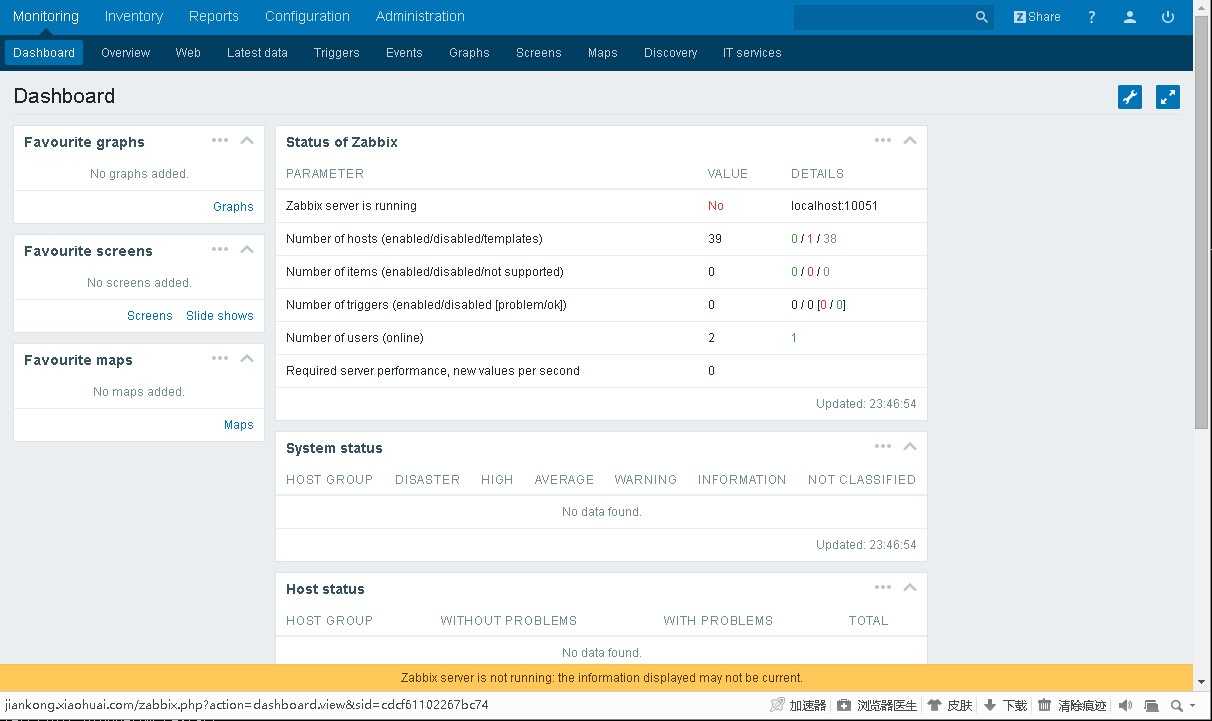This screenshot has width=1212, height=721.
Task: Go to the Discovery submenu tab
Action: coord(671,53)
